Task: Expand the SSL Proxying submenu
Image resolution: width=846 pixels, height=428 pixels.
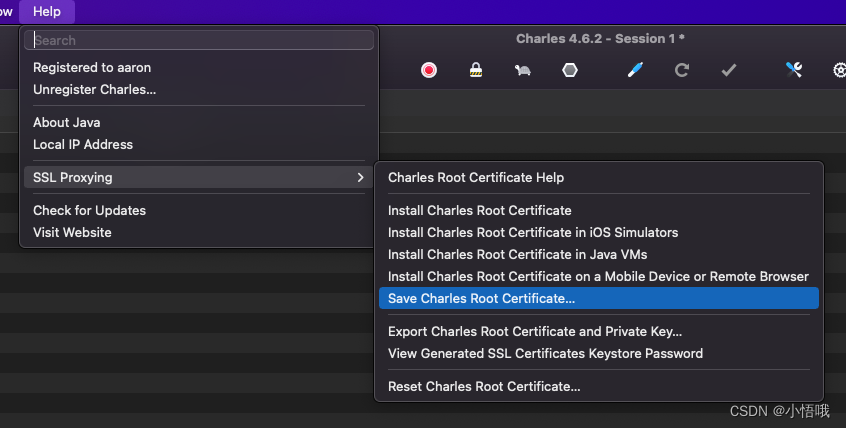Action: pyautogui.click(x=199, y=178)
